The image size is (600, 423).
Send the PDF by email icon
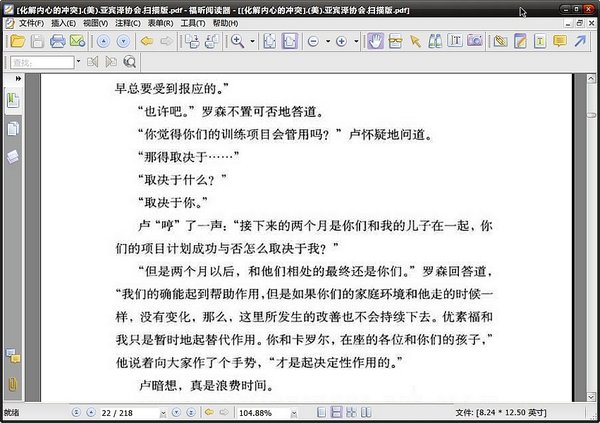(x=77, y=41)
